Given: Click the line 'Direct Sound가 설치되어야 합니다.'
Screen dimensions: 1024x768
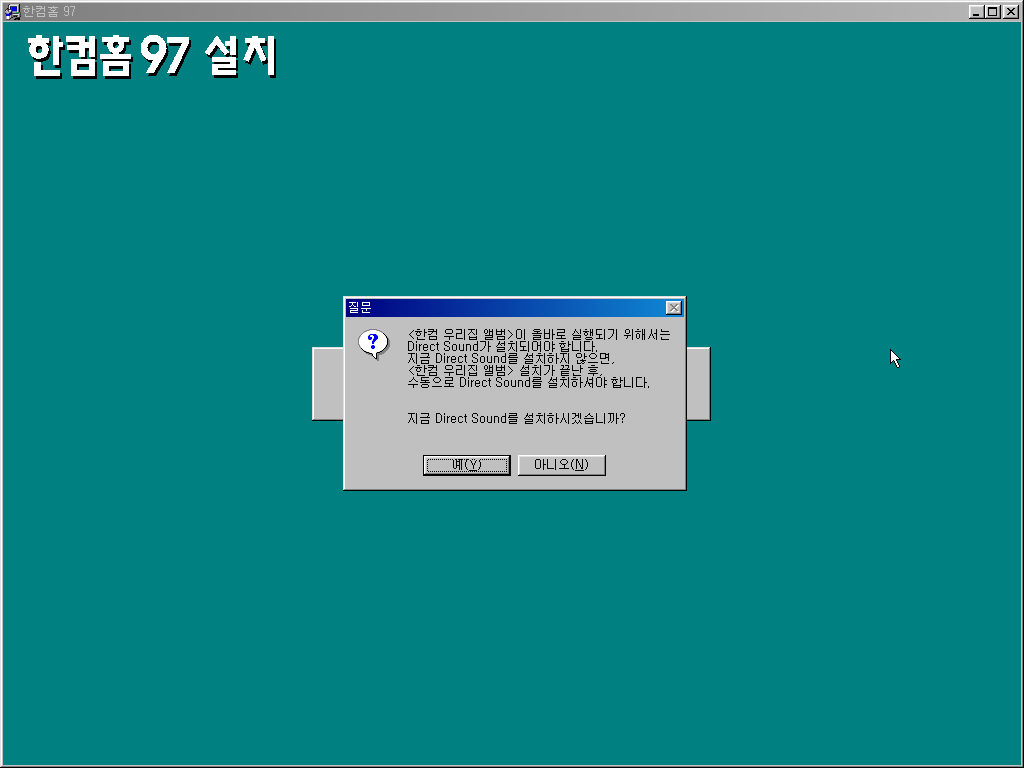Looking at the screenshot, I should (x=502, y=347).
